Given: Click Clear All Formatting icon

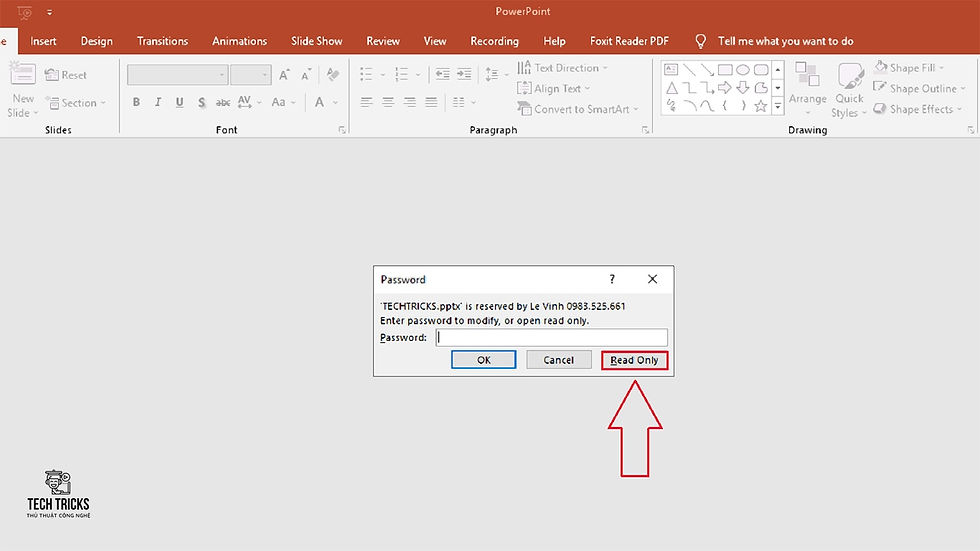Looking at the screenshot, I should pyautogui.click(x=333, y=74).
